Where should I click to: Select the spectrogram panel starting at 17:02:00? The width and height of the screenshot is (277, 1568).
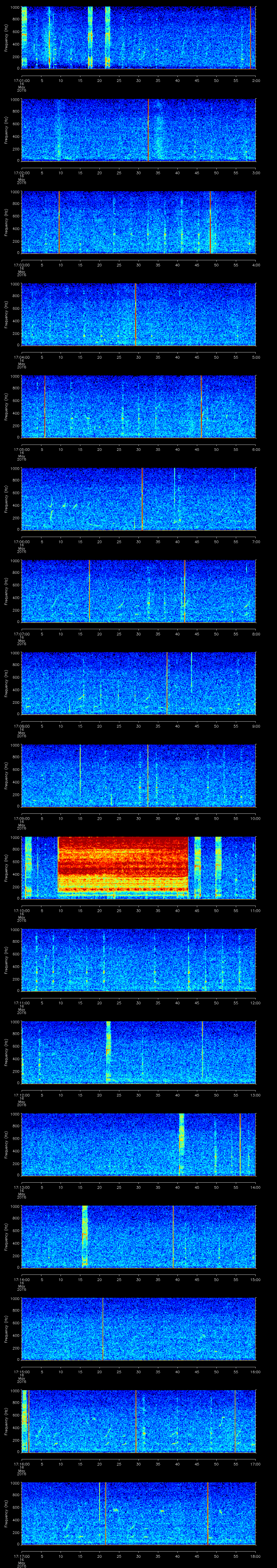138,130
